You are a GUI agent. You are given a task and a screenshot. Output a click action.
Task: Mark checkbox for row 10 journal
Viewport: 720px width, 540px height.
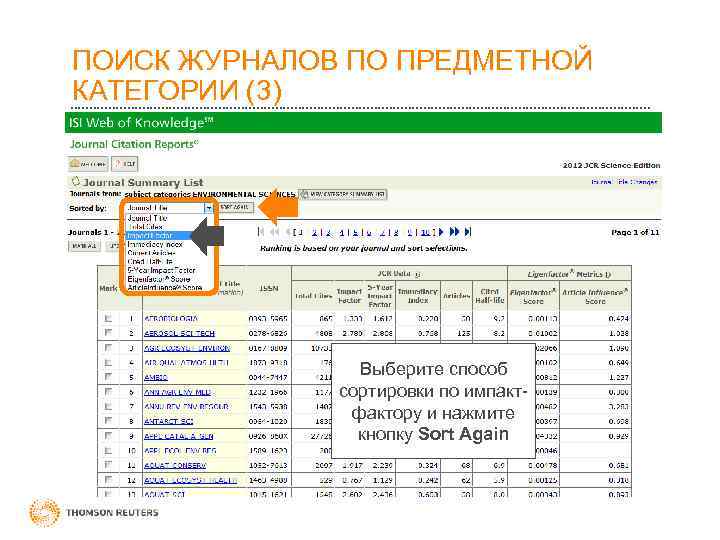108,451
